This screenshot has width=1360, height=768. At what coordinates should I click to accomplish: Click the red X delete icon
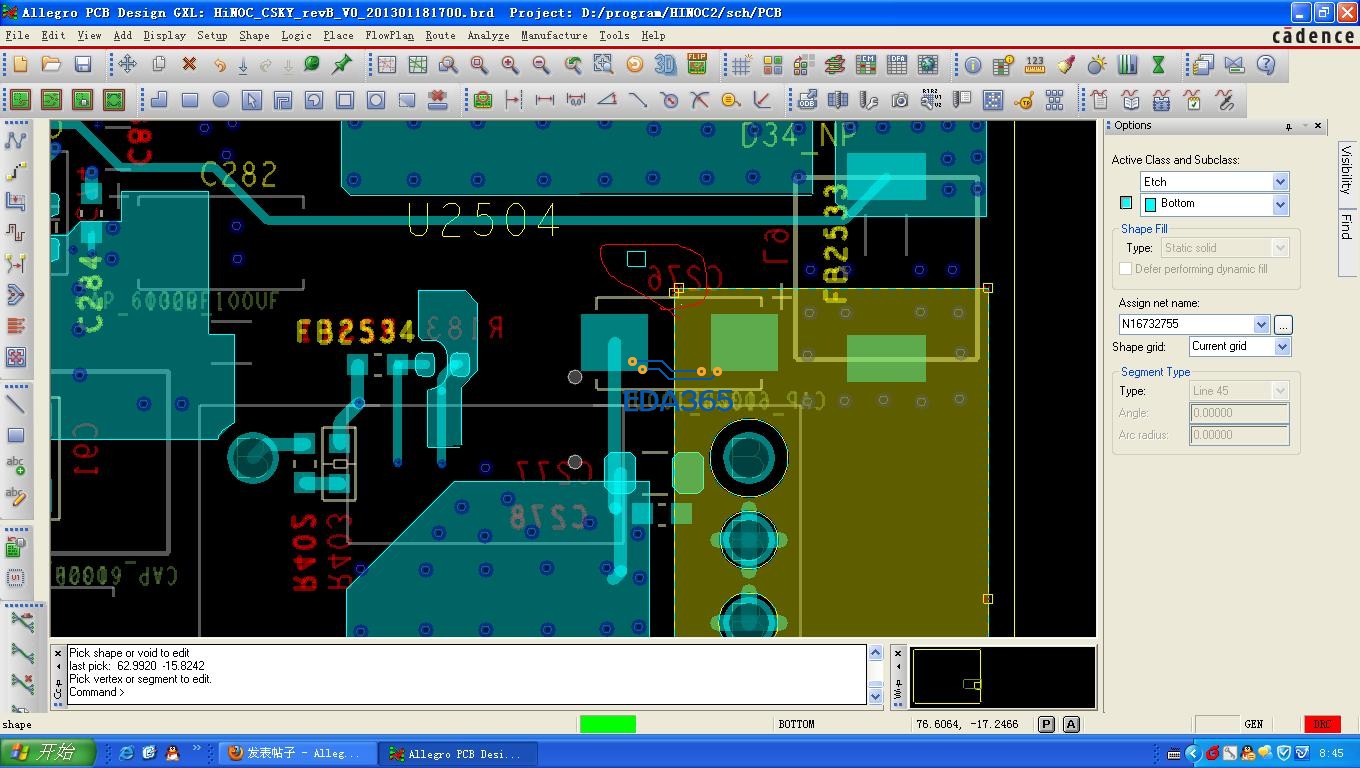[x=189, y=65]
